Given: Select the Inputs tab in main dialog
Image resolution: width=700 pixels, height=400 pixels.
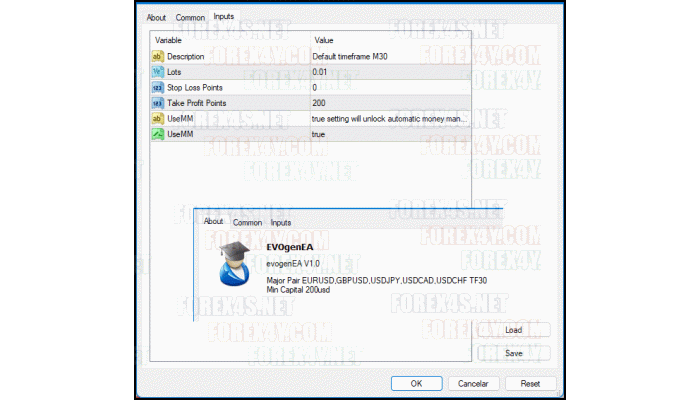Looking at the screenshot, I should [224, 17].
